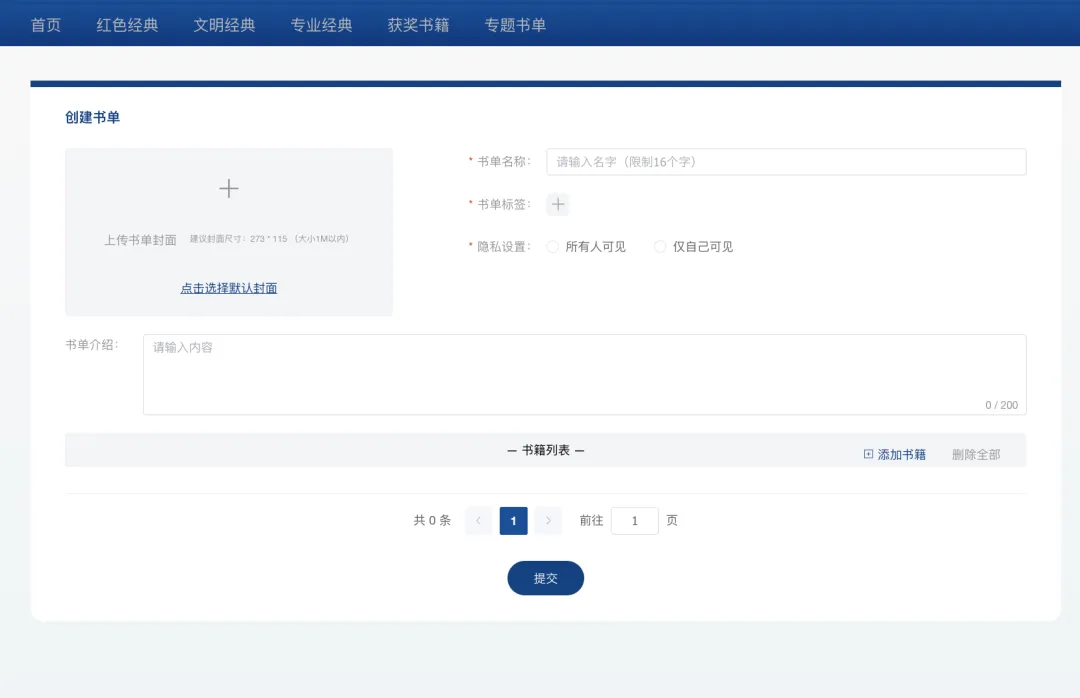Open the 红色经典 navigation tab

click(x=127, y=25)
